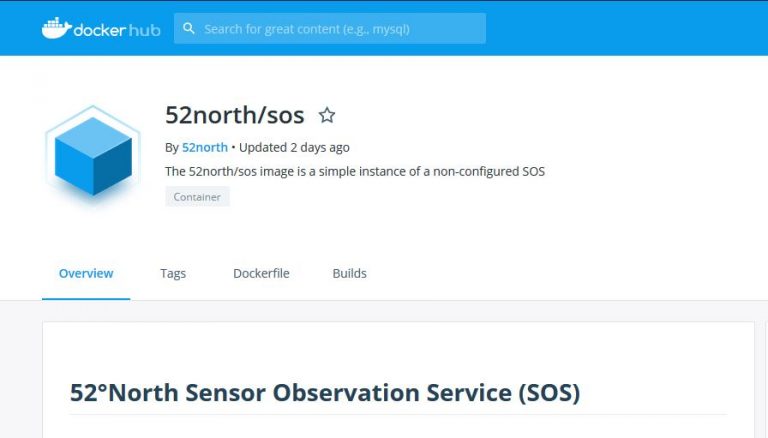This screenshot has height=438, width=768.
Task: Click the blue cube repository image
Action: (93, 155)
